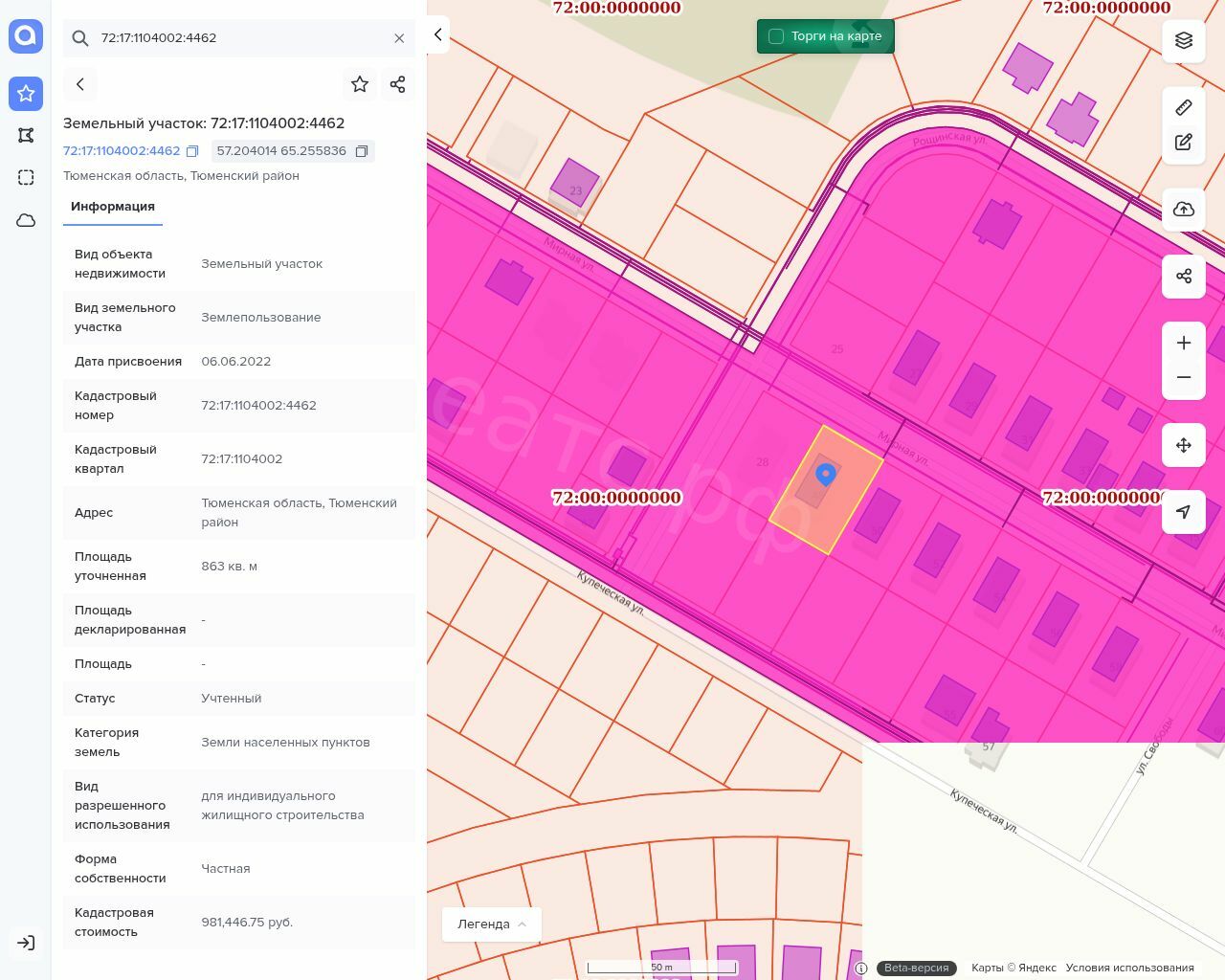Go back using the left chevron
The height and width of the screenshot is (980, 1225).
pos(80,84)
